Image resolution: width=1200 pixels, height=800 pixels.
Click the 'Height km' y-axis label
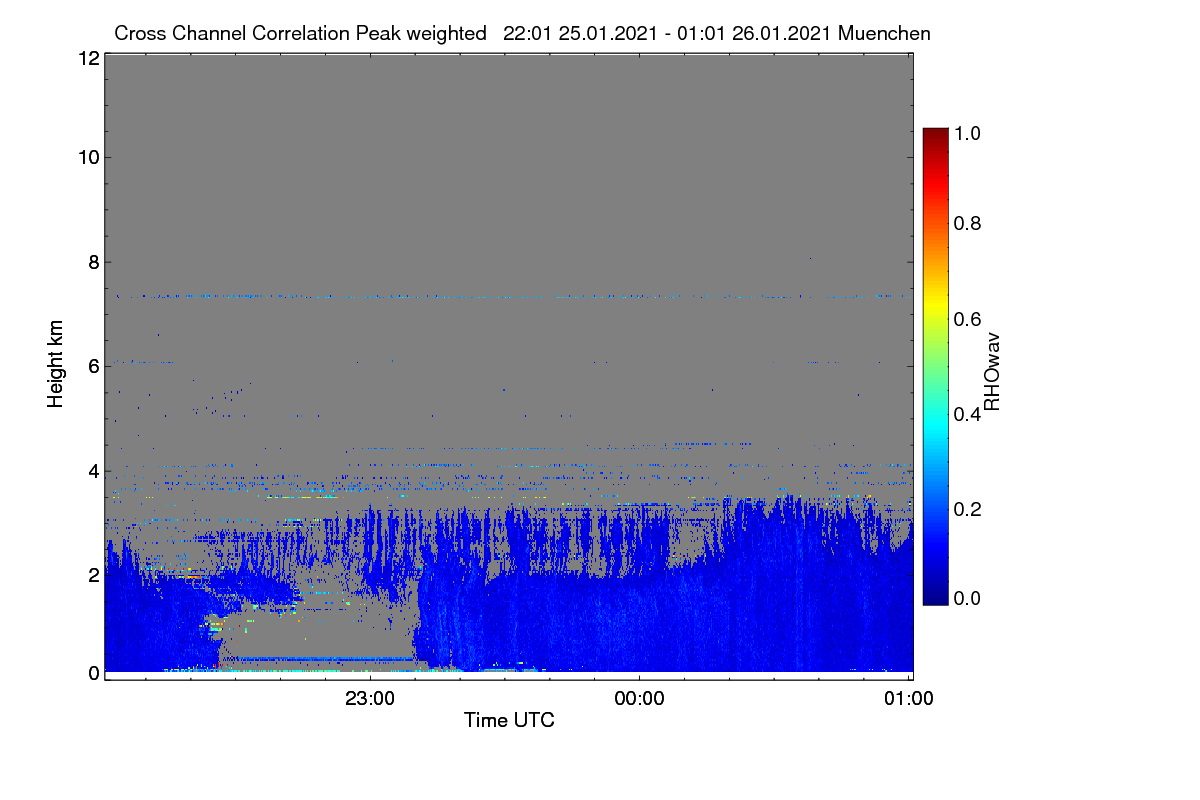(55, 364)
